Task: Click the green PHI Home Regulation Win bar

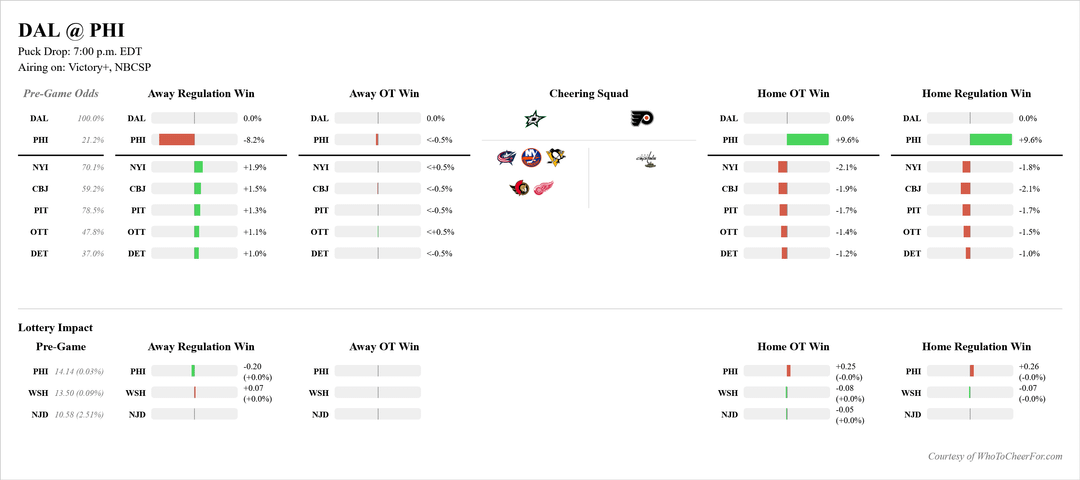Action: tap(991, 140)
